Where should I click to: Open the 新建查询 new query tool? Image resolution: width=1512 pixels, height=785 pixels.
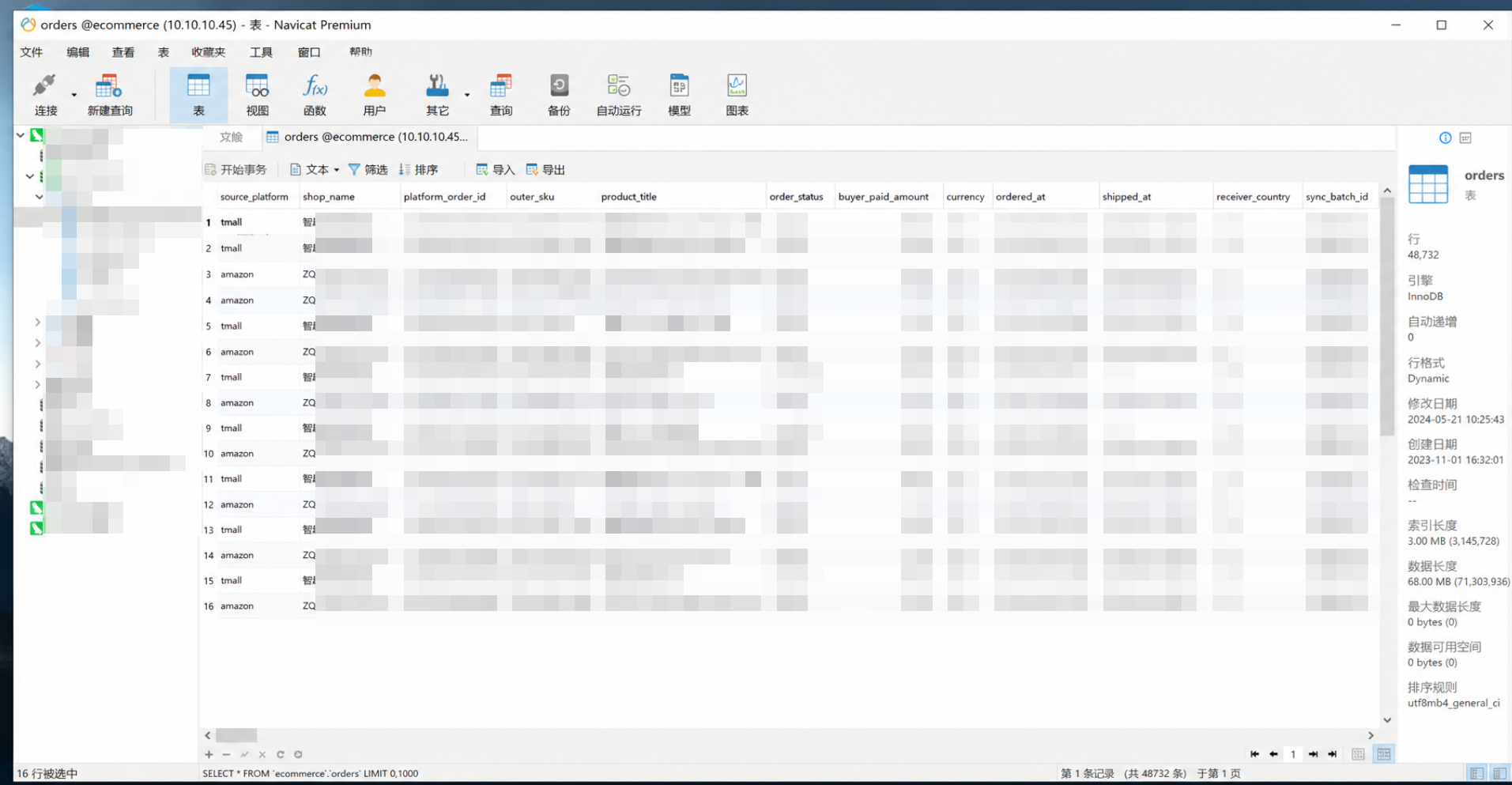click(109, 95)
